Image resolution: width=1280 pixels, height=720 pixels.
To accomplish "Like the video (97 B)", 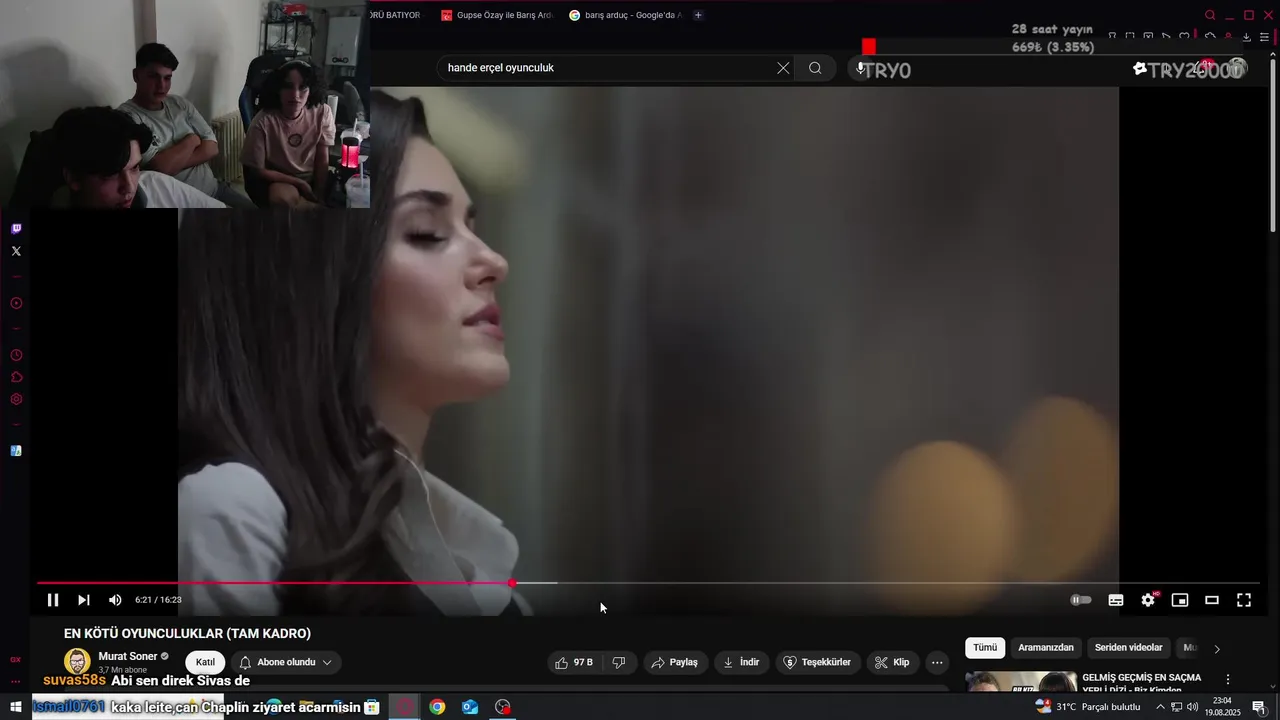I will [573, 662].
